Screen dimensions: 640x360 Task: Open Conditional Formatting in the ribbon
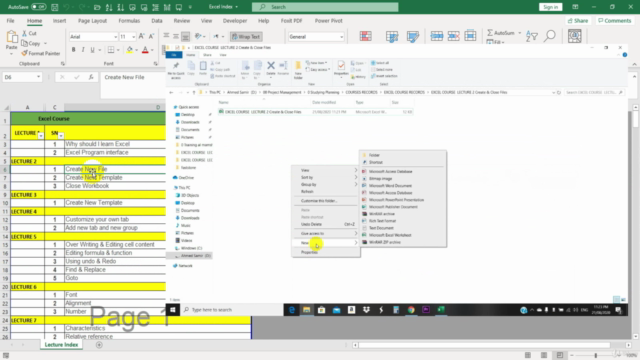coord(365,36)
